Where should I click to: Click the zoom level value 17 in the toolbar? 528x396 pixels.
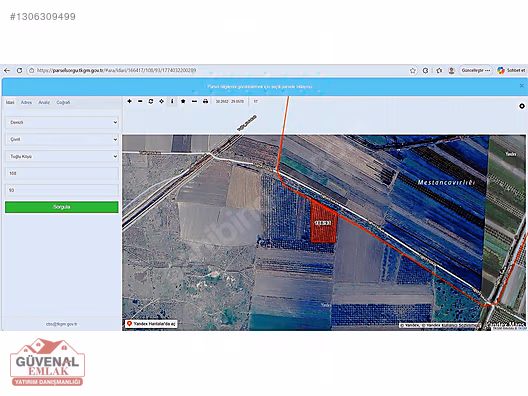tap(256, 101)
